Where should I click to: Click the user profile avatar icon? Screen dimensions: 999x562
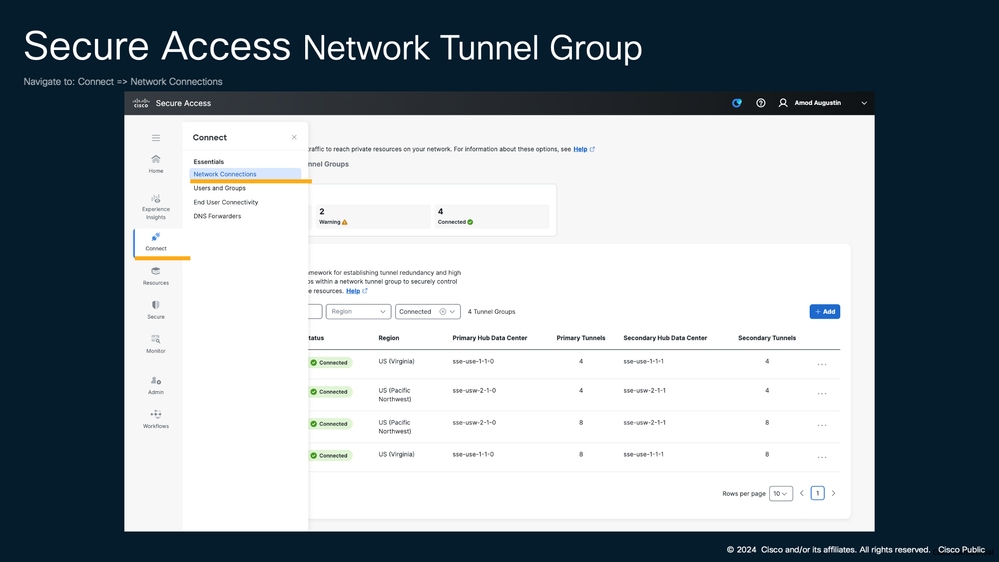click(783, 103)
